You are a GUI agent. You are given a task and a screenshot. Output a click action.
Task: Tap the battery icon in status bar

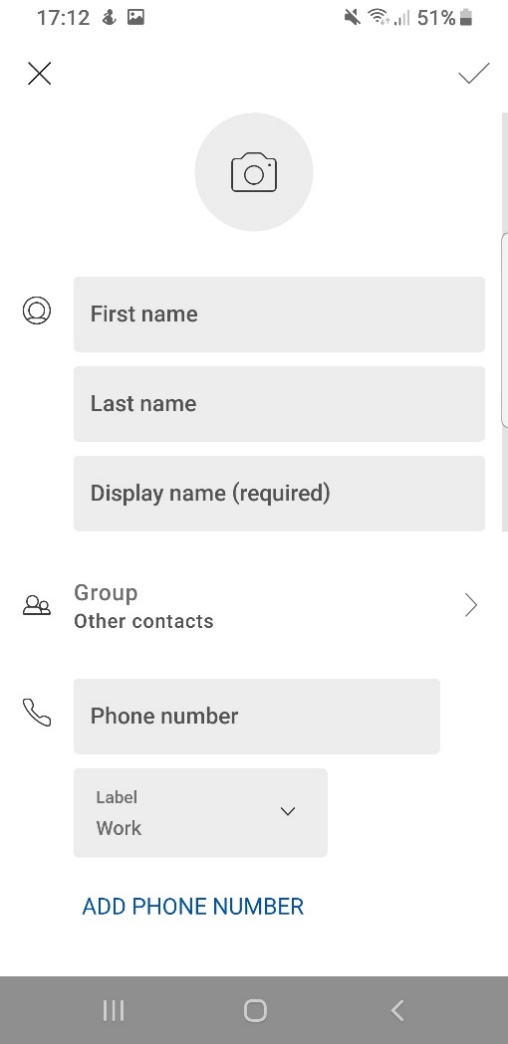[x=466, y=18]
